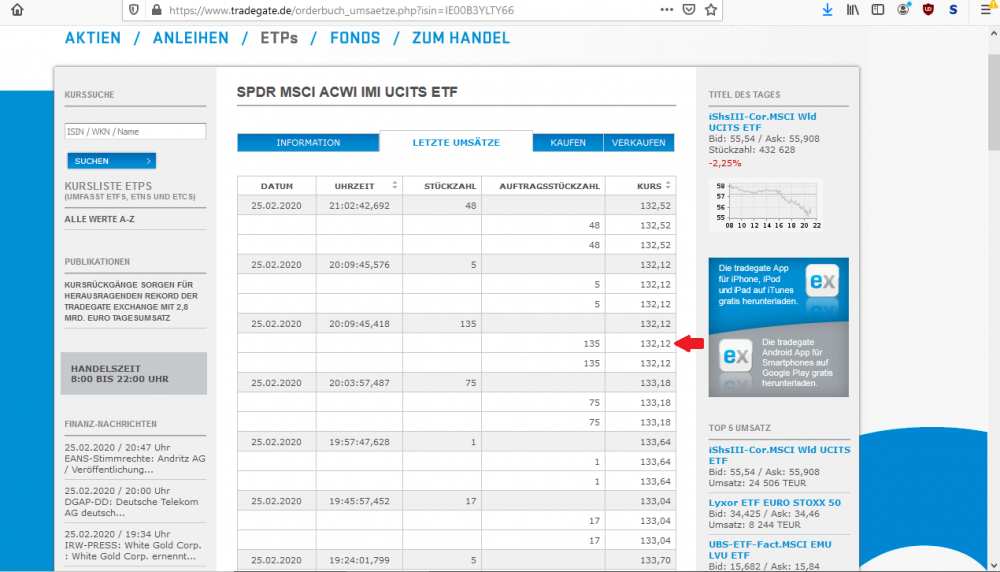Select time cell 19:24:01,799
Image resolution: width=1000 pixels, height=572 pixels.
click(359, 560)
